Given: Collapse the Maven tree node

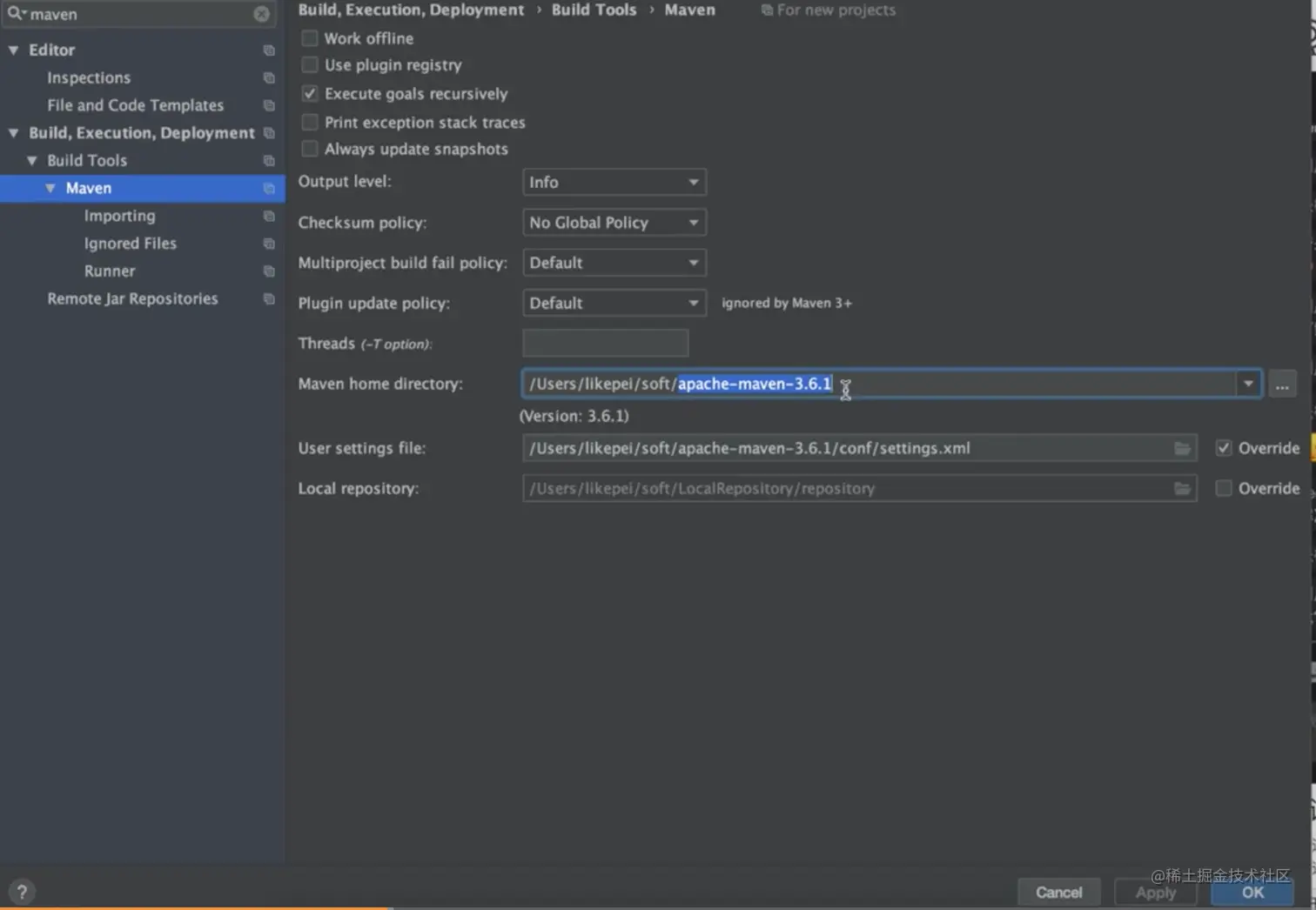Looking at the screenshot, I should point(50,188).
